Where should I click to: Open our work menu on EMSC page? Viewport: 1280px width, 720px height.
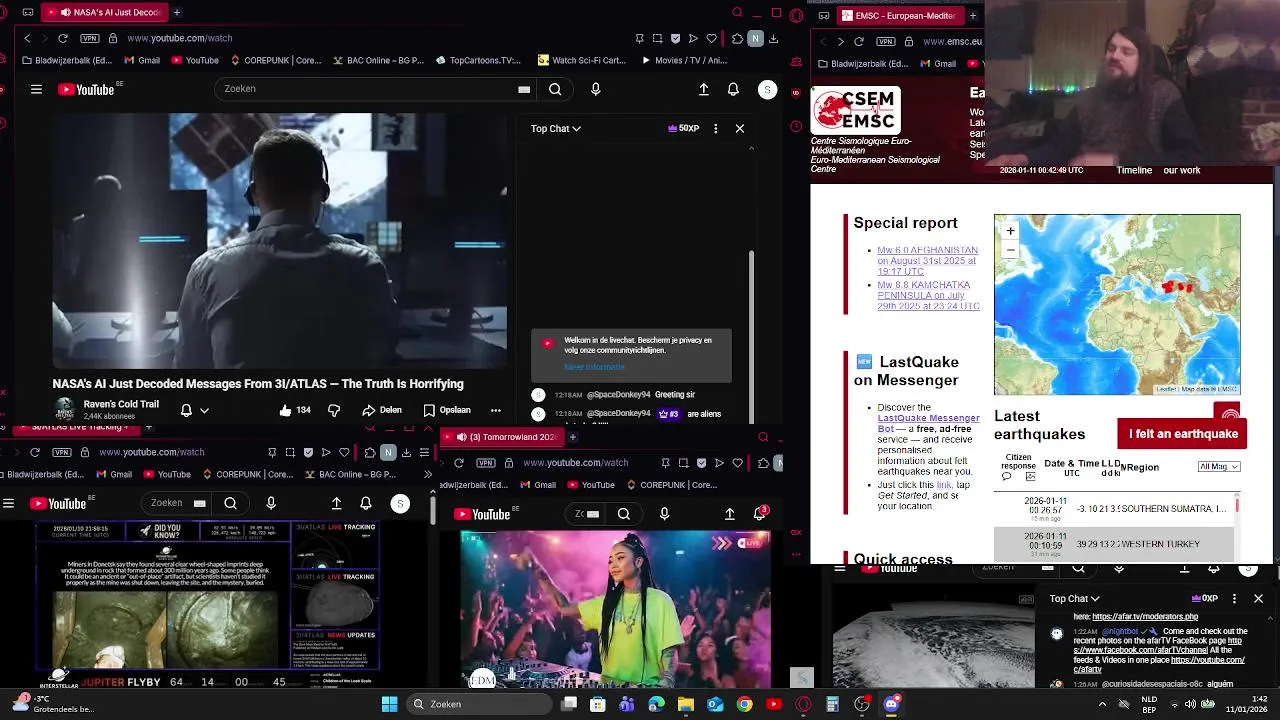point(1182,170)
